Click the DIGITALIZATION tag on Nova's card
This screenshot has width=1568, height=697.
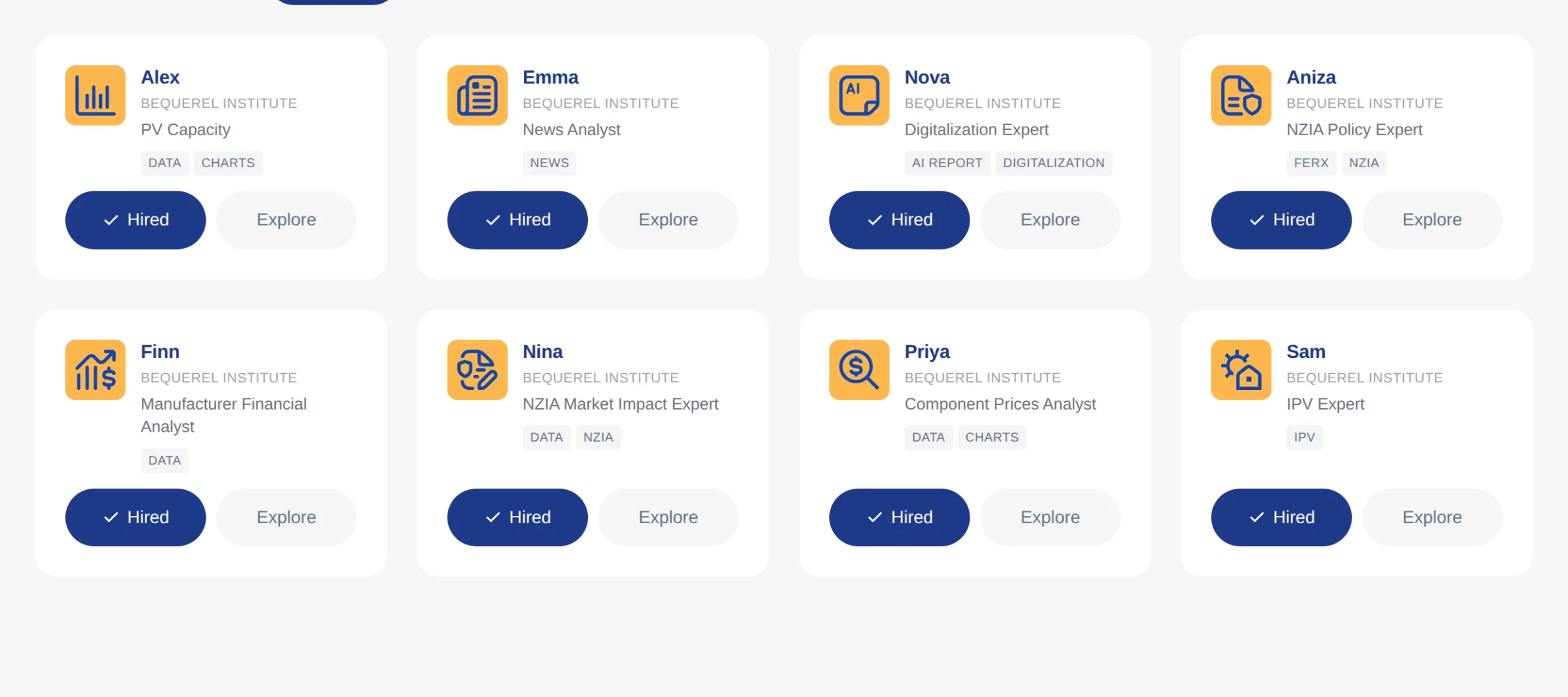tap(1054, 163)
